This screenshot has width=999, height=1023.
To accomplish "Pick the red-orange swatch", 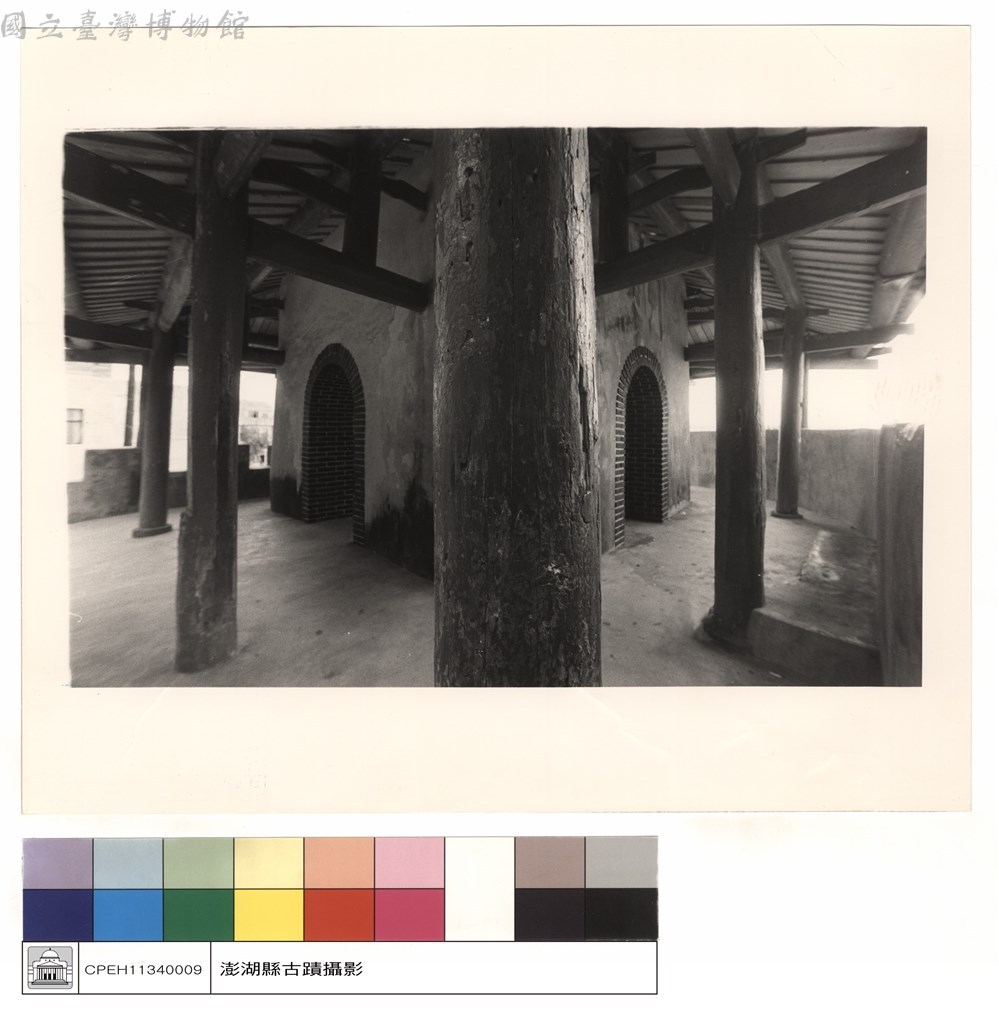I will point(339,915).
